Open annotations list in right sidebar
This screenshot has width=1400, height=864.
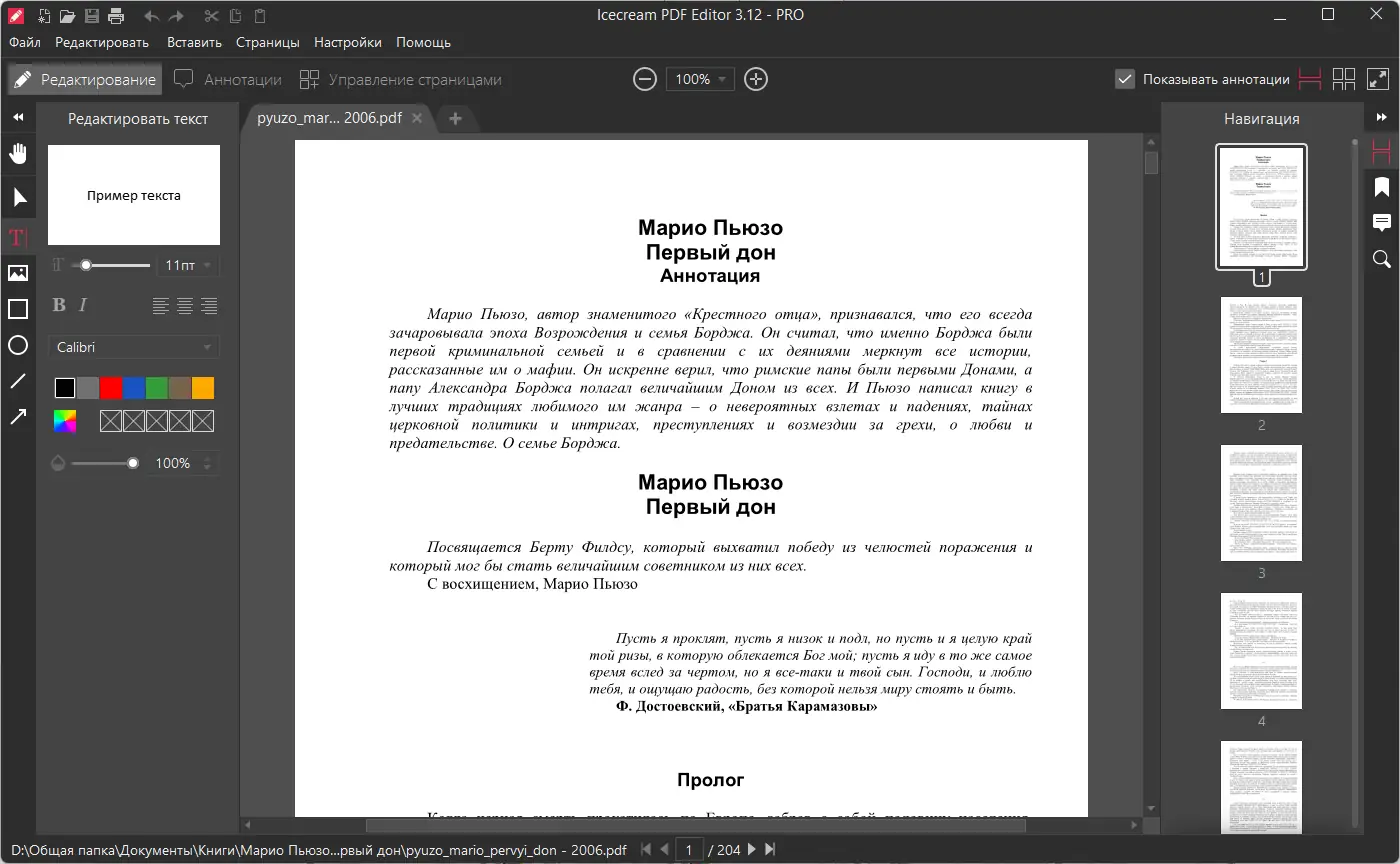pyautogui.click(x=1382, y=223)
